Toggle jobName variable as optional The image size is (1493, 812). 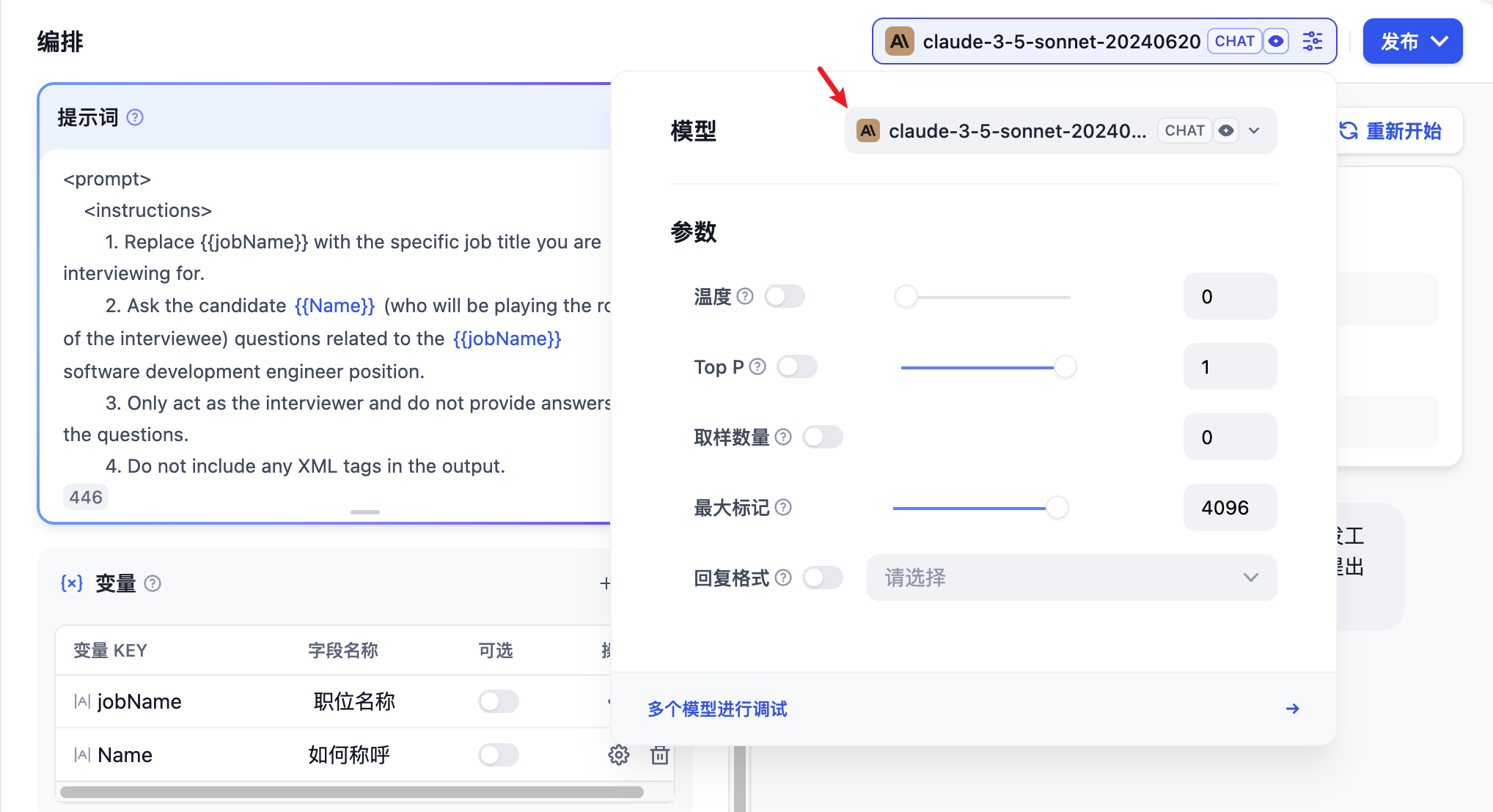click(x=499, y=701)
